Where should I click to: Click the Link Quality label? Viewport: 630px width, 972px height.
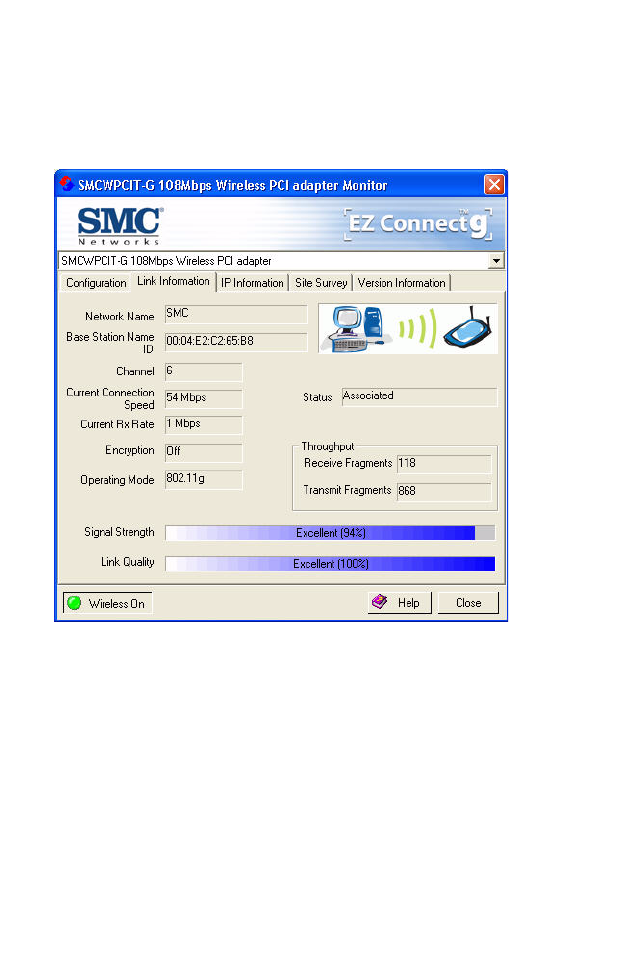(x=127, y=562)
